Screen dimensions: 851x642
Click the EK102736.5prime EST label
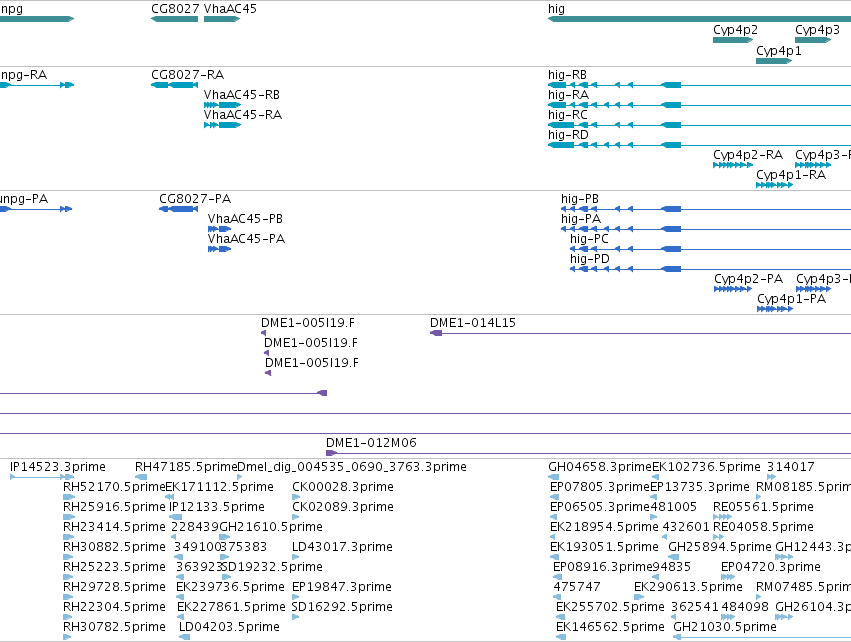706,467
